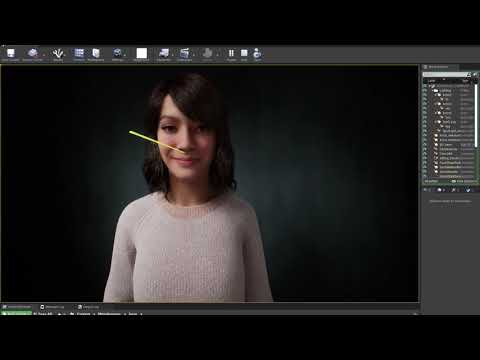Eject from the player controller
Image resolution: width=480 pixels, height=360 pixels.
coord(257,54)
